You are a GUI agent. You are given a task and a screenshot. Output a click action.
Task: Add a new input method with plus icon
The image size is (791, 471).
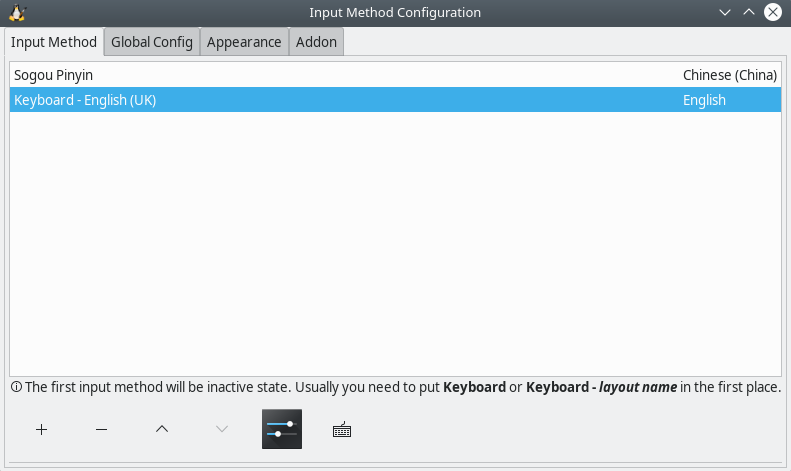[x=41, y=429]
